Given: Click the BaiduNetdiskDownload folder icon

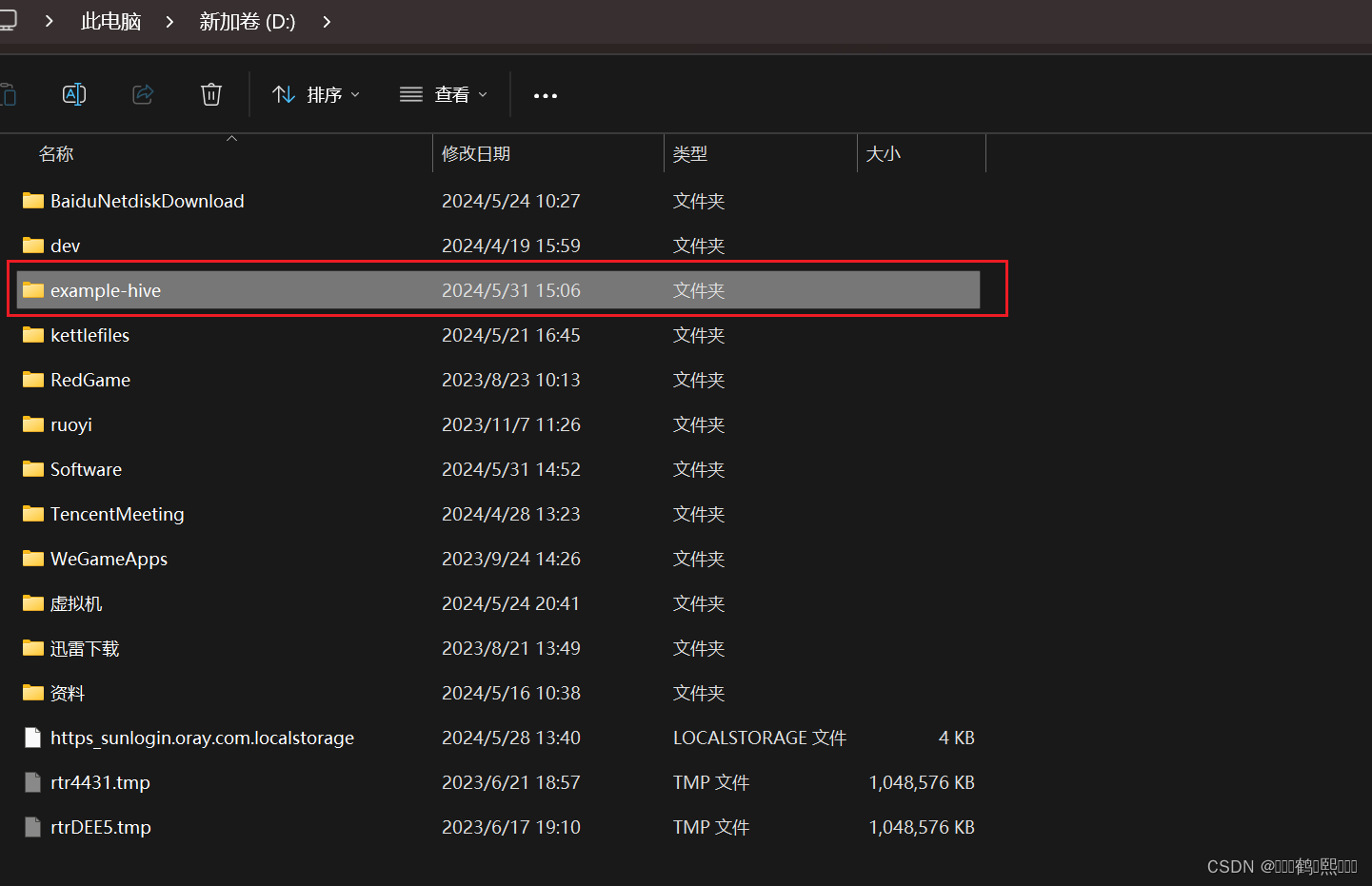Looking at the screenshot, I should point(33,200).
